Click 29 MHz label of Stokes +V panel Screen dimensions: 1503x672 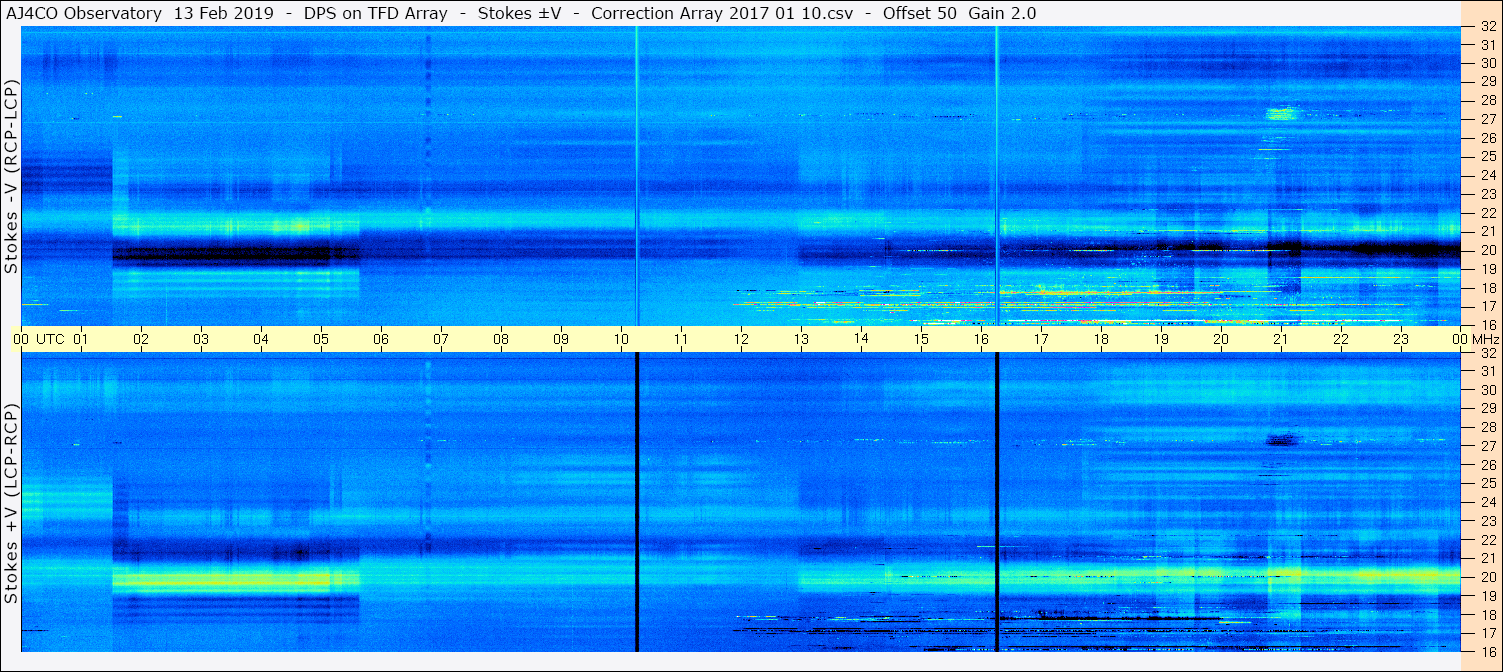pyautogui.click(x=1488, y=409)
